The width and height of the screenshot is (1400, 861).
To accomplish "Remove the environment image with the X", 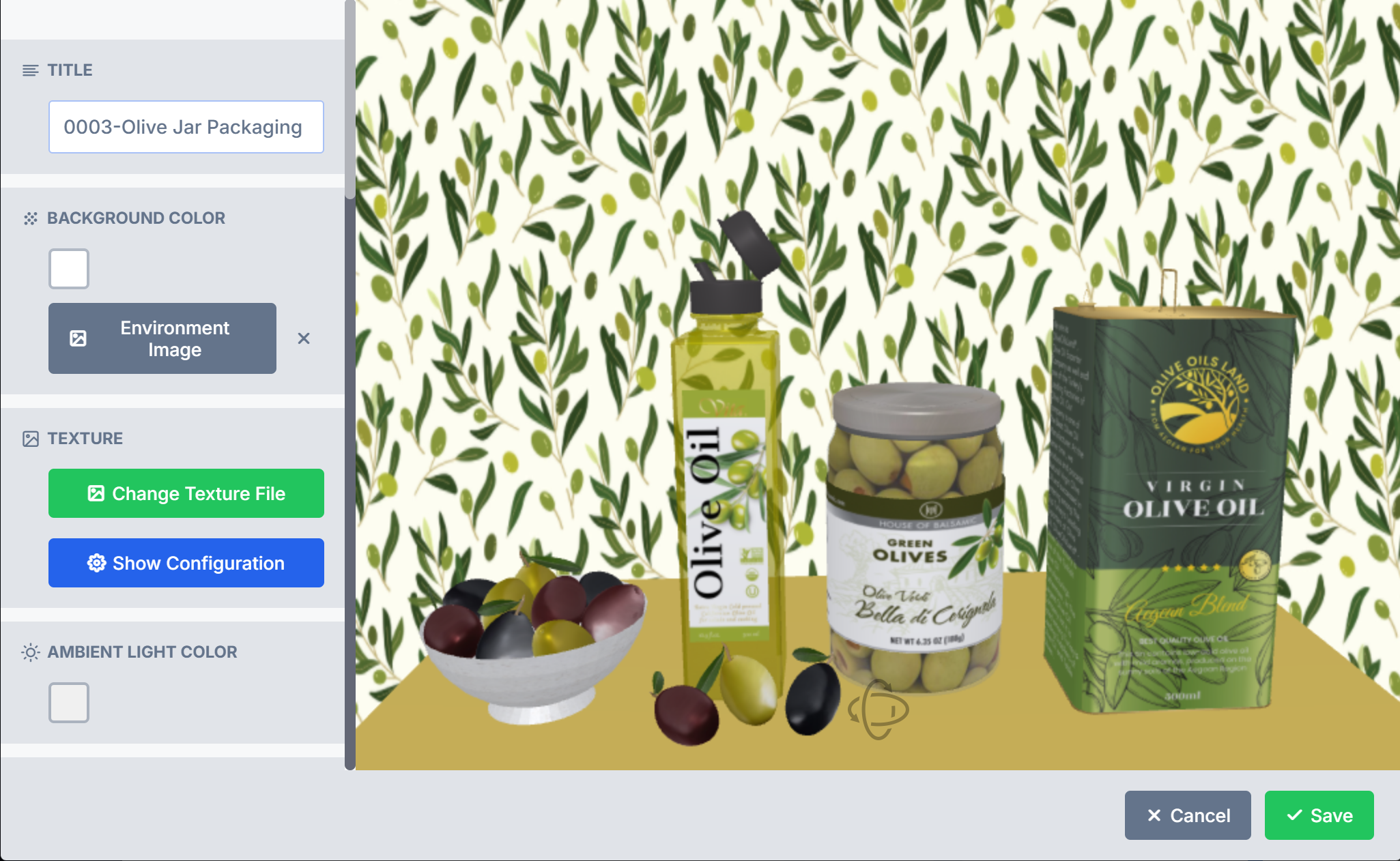I will pos(304,338).
